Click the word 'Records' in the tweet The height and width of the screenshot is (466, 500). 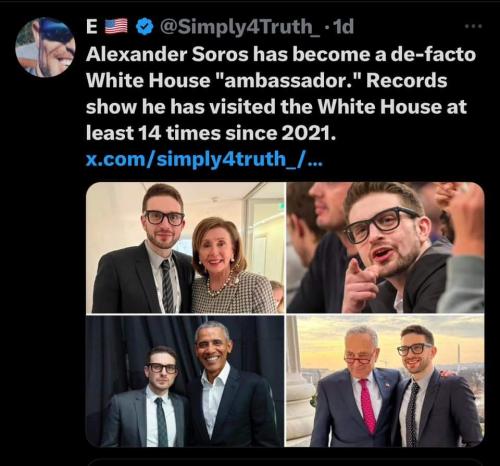coord(407,81)
